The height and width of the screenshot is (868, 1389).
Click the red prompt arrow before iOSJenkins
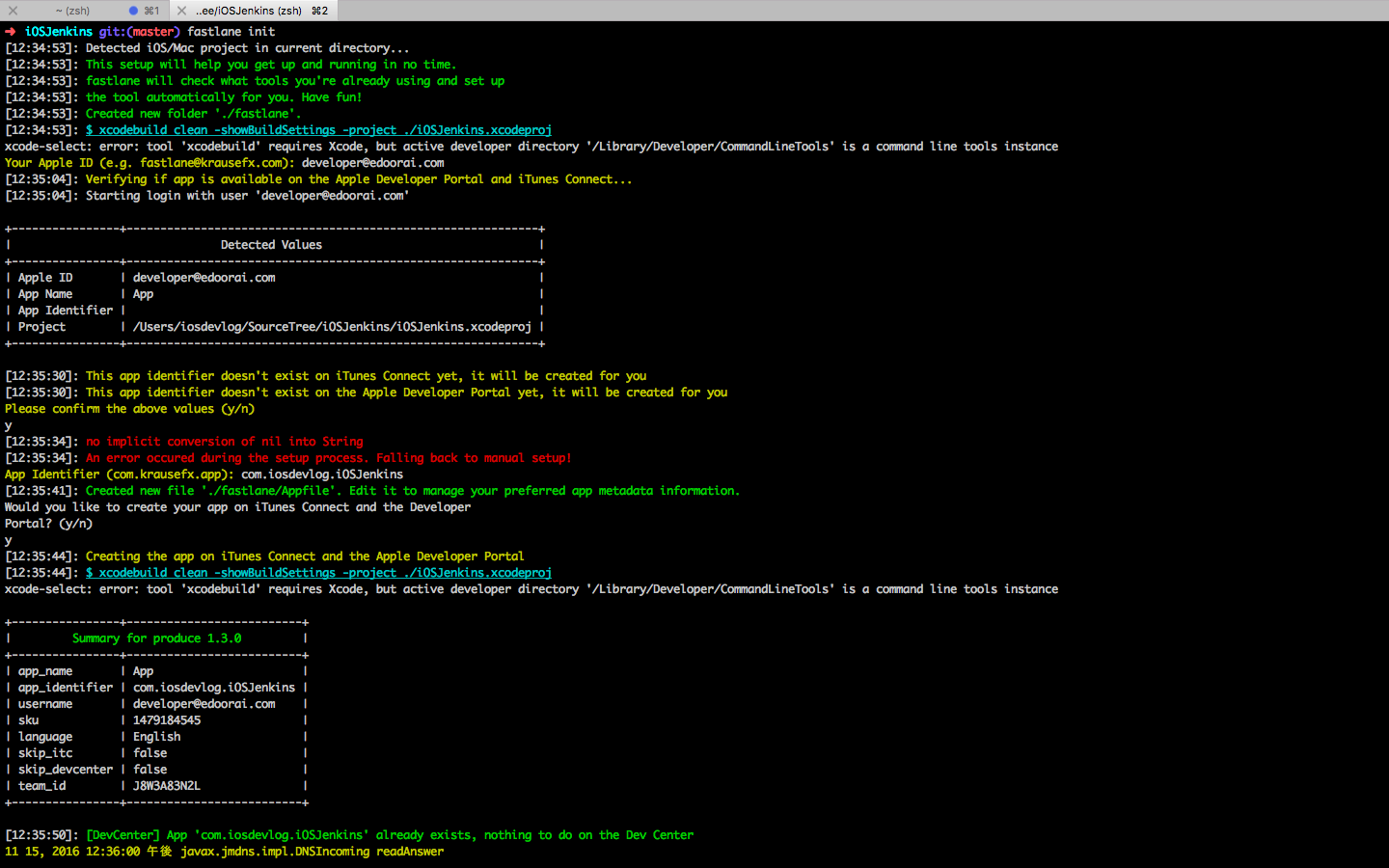(11, 32)
